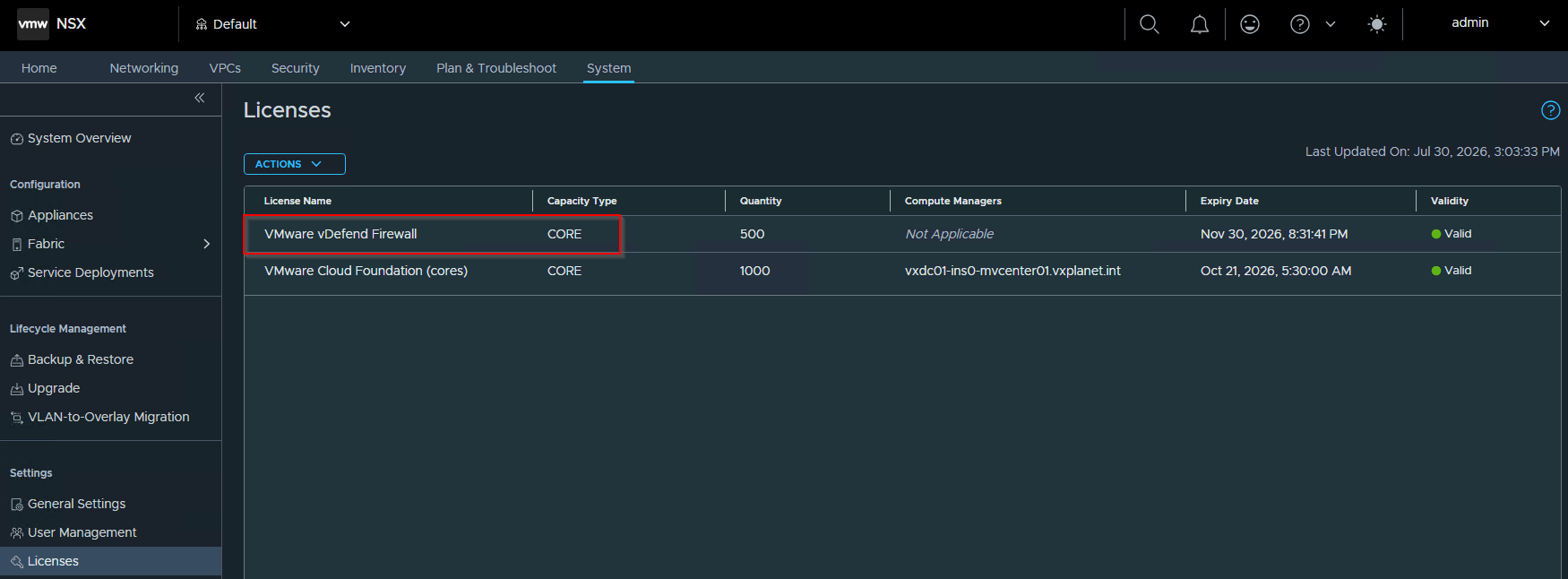Open Service Deployments page
The height and width of the screenshot is (579, 1568).
coord(90,272)
